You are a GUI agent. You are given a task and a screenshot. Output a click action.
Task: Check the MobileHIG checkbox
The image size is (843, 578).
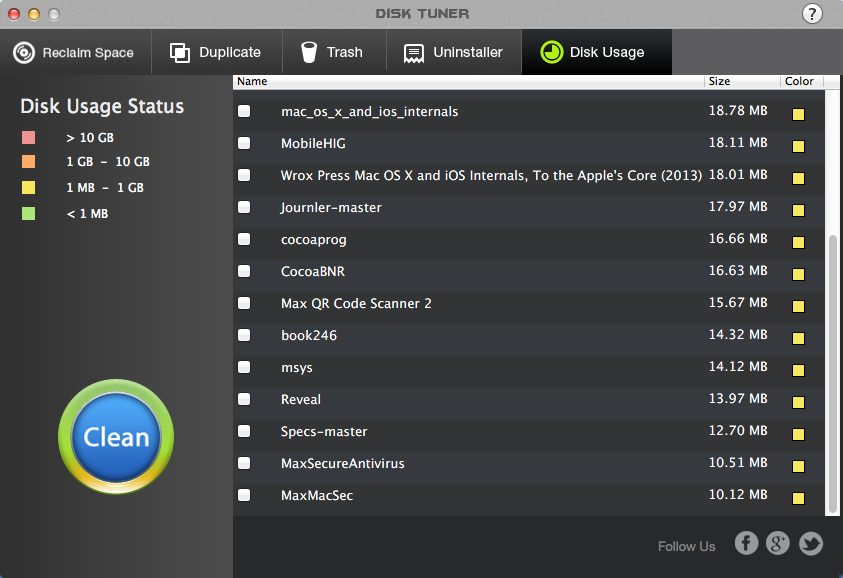[x=244, y=143]
